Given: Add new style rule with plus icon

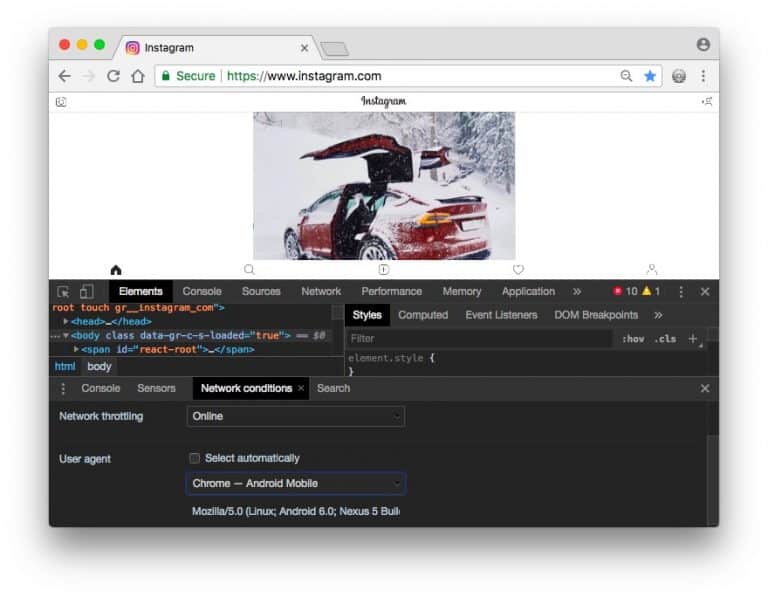Looking at the screenshot, I should (x=693, y=338).
